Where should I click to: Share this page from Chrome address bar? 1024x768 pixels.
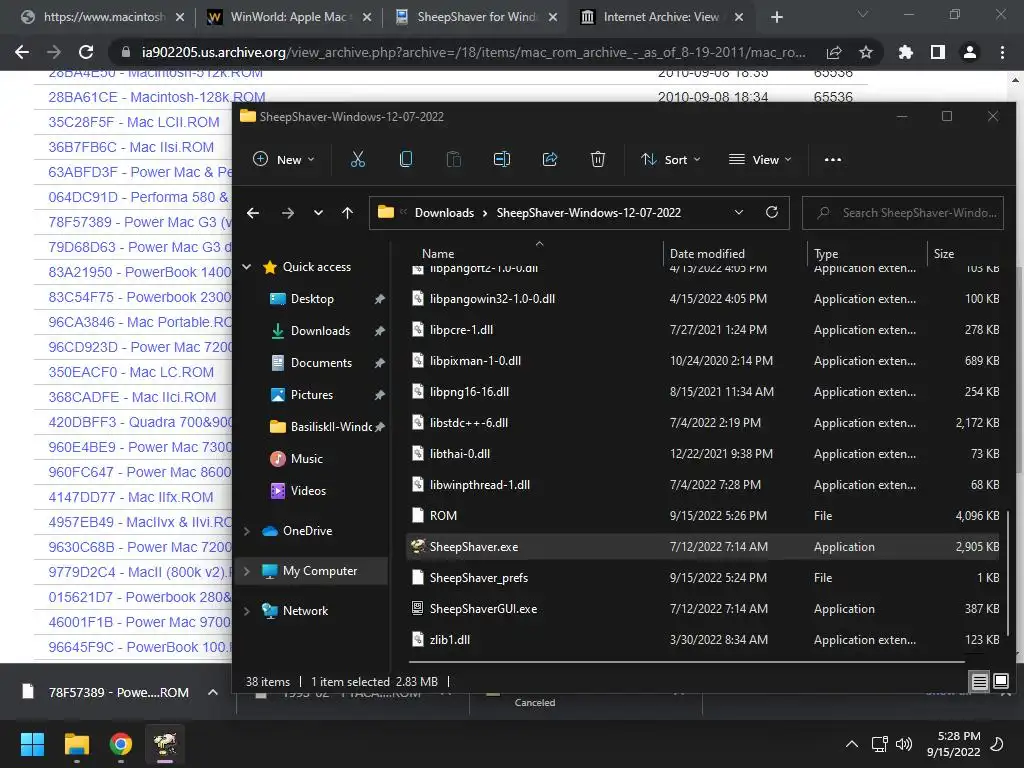pyautogui.click(x=834, y=52)
